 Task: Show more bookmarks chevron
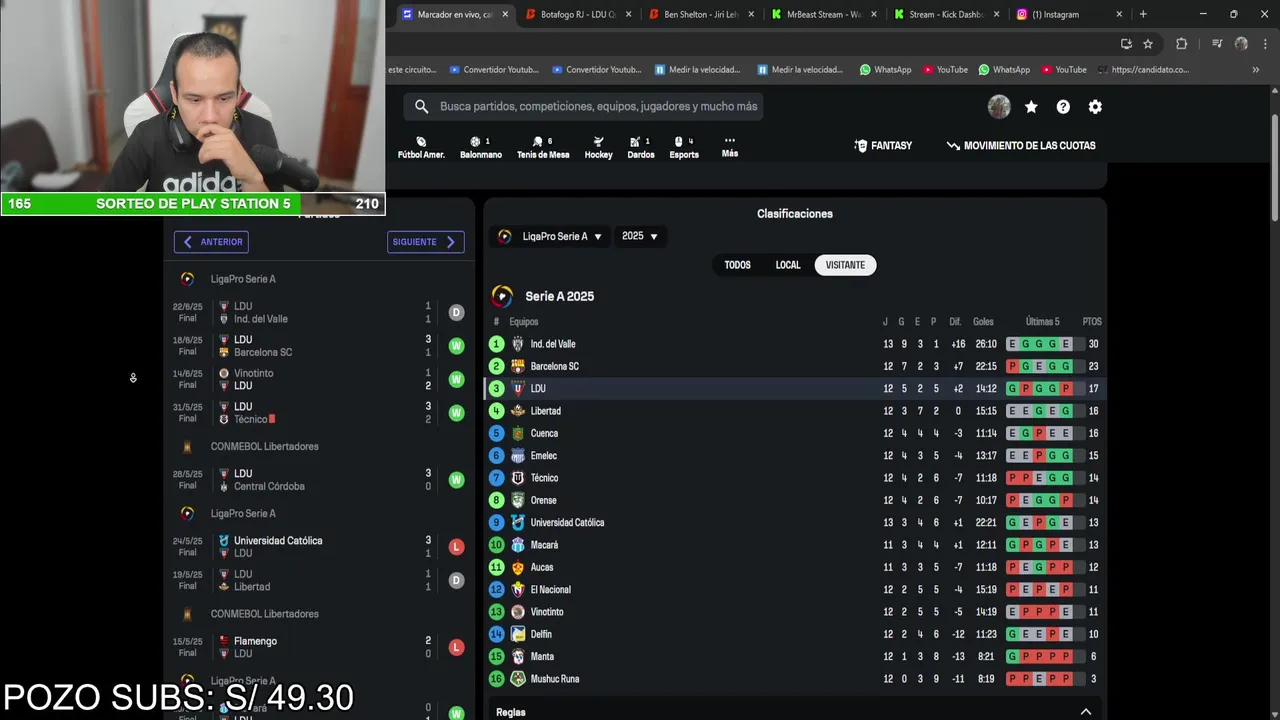click(1255, 70)
